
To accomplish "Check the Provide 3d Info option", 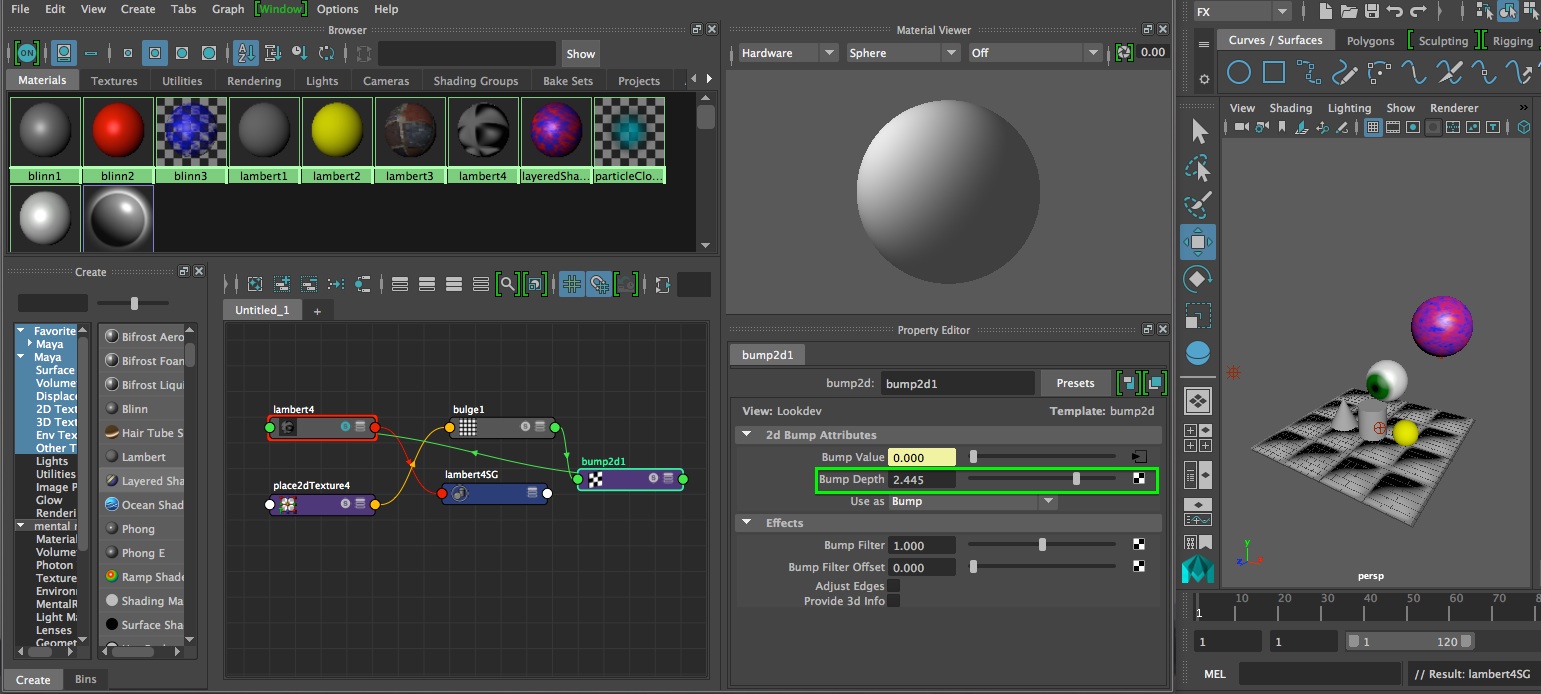I will 893,601.
